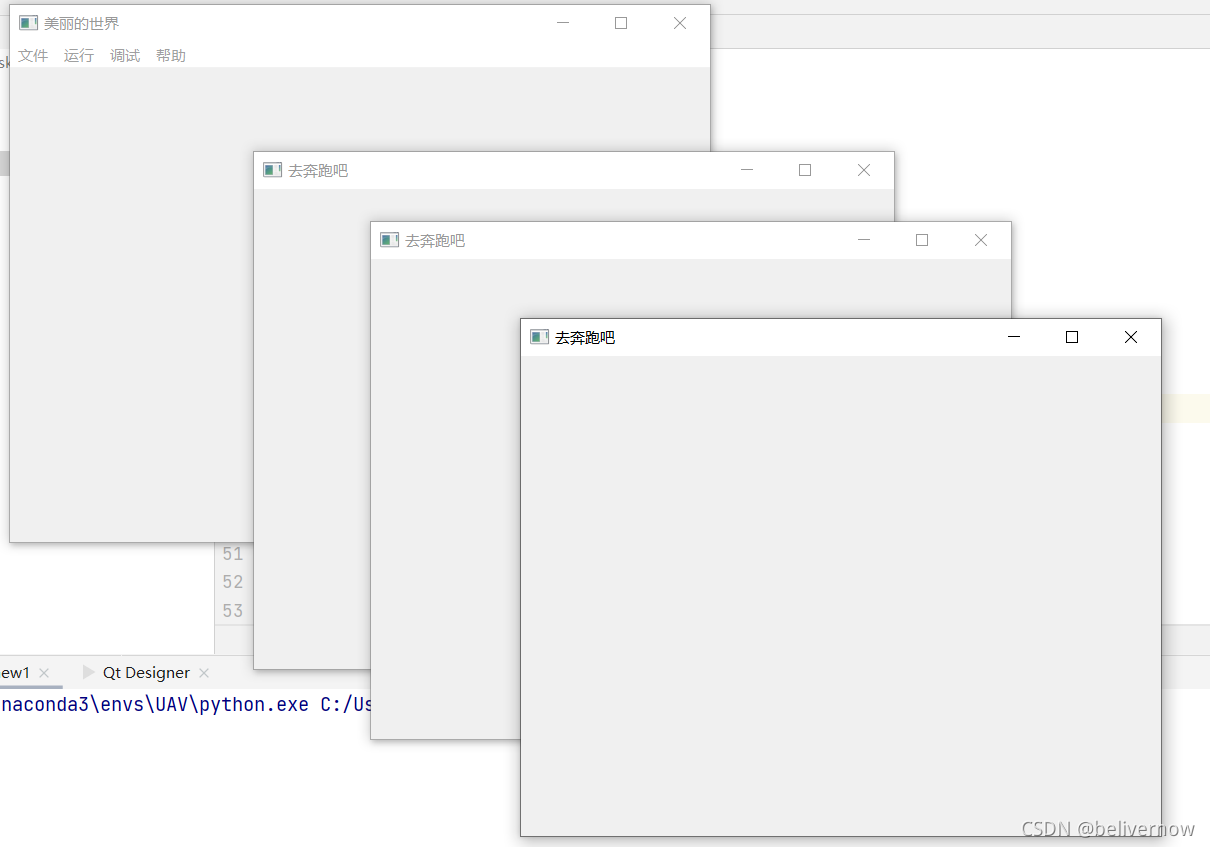Click line number 52 in editor gutter
This screenshot has width=1210, height=847.
click(x=233, y=582)
